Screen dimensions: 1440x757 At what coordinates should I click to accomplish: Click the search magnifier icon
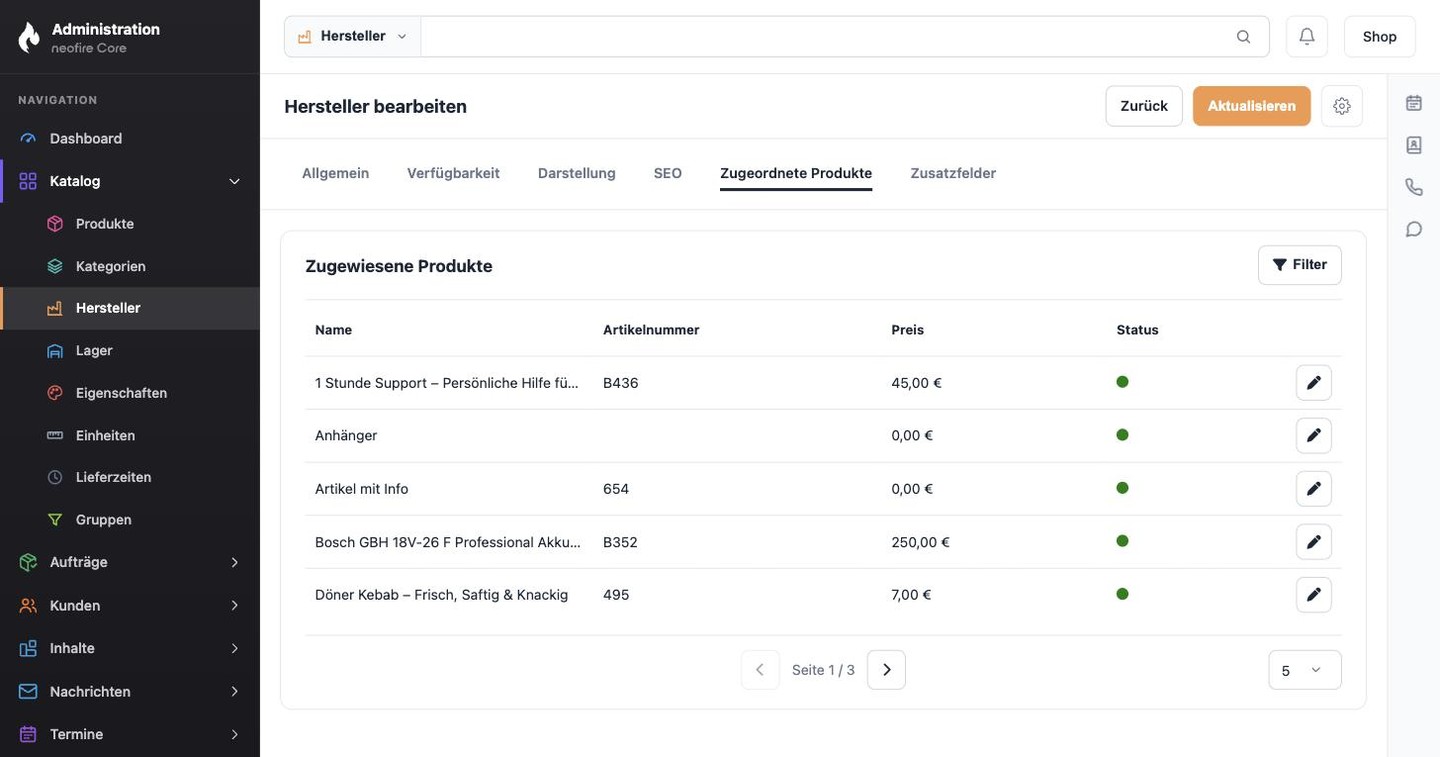[x=1243, y=36]
